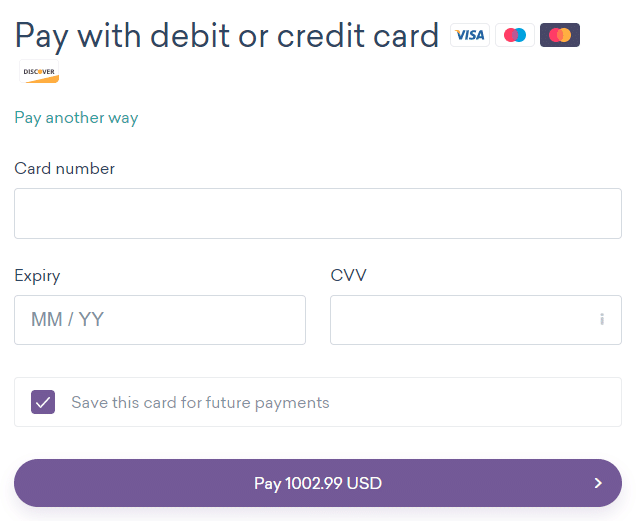
Task: Select the MM / YY placeholder text
Action: point(67,319)
